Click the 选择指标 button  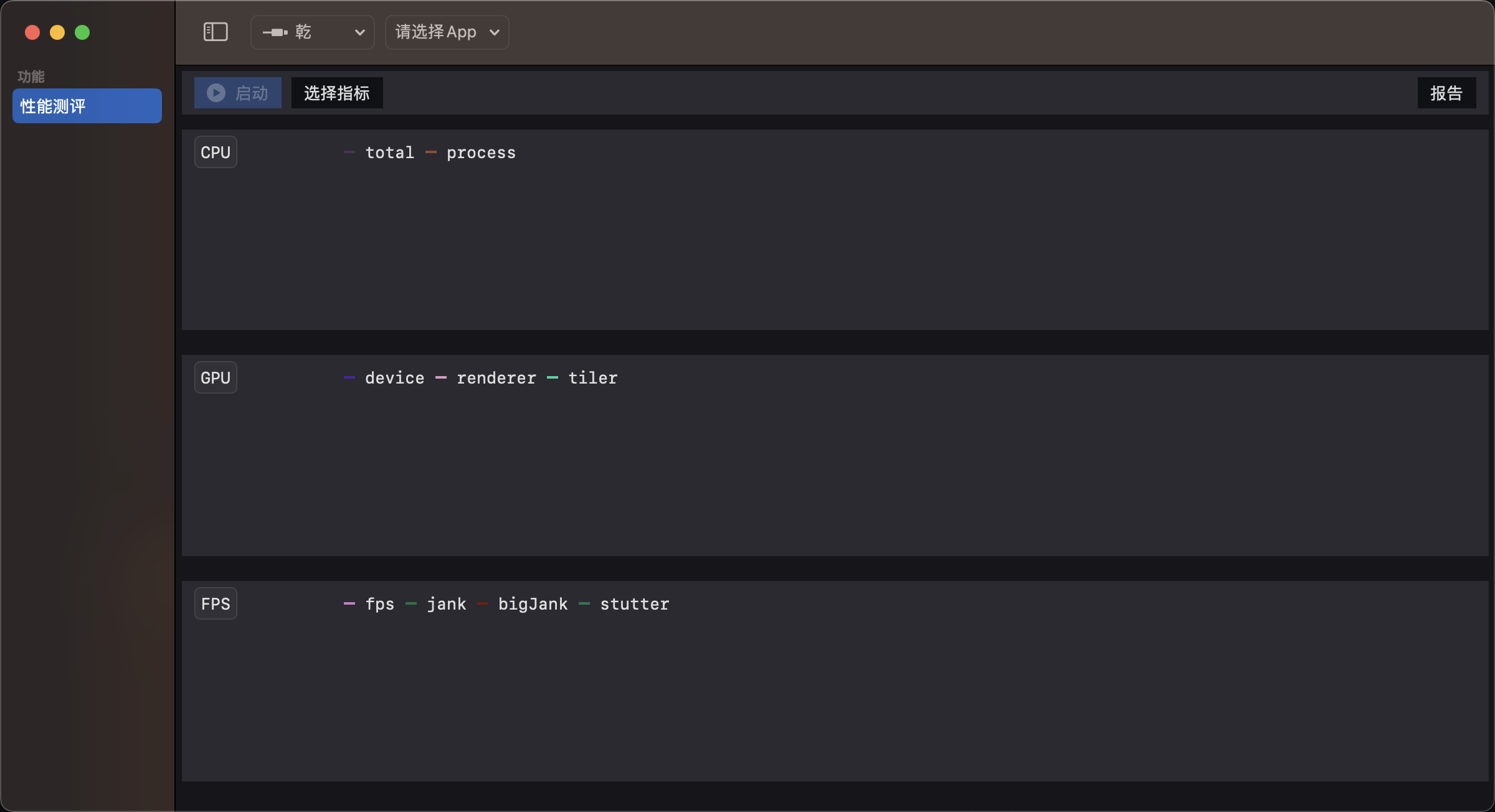click(336, 92)
